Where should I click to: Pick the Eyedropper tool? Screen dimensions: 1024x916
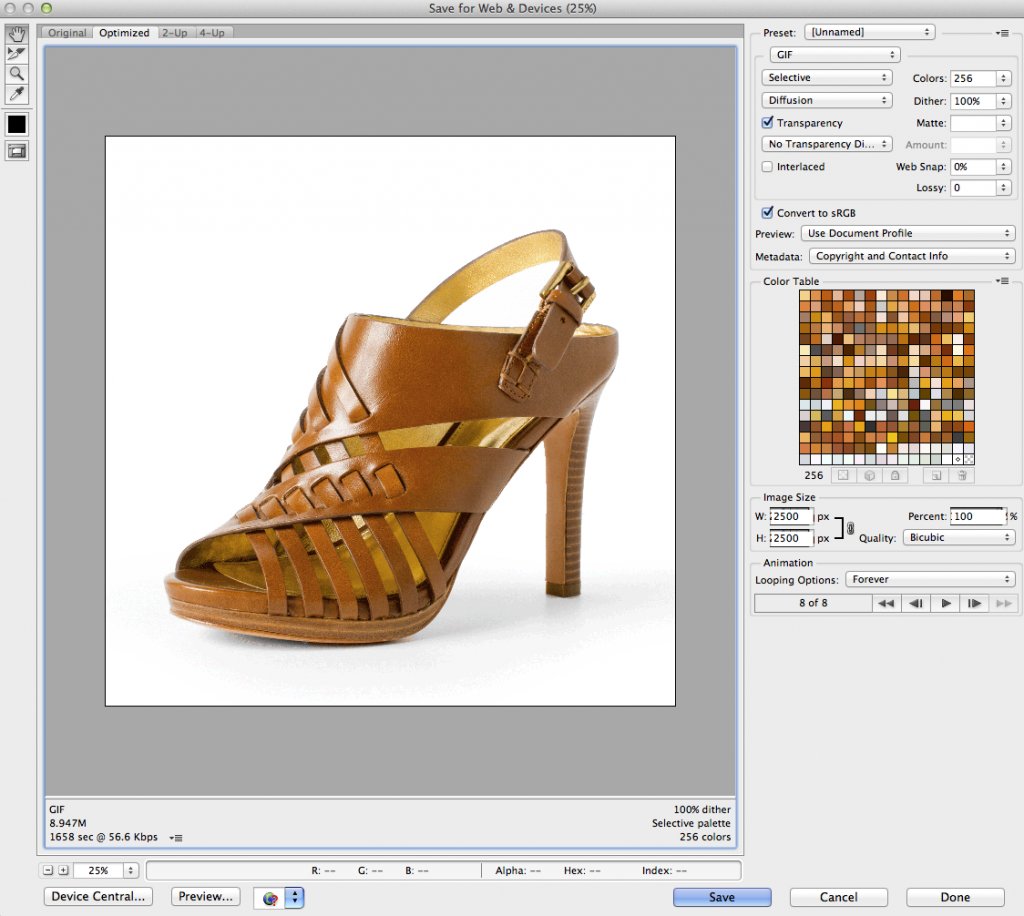(x=17, y=95)
